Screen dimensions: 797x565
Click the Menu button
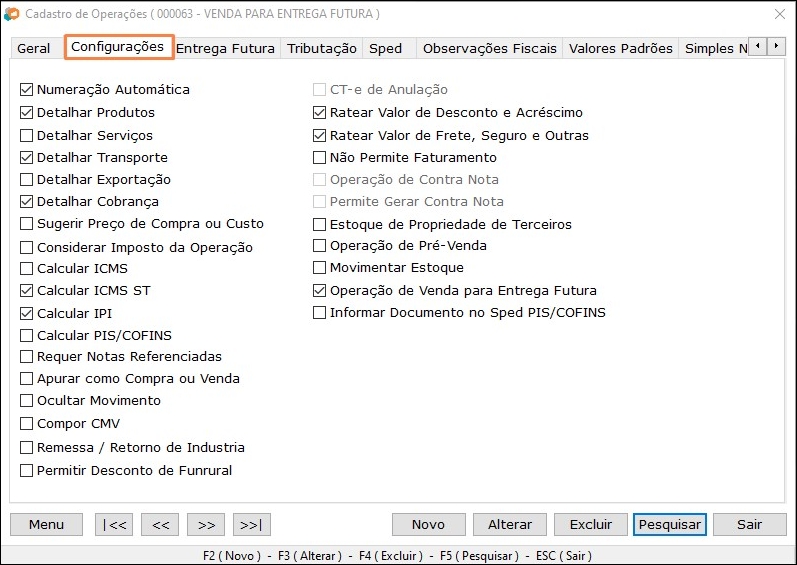point(46,524)
